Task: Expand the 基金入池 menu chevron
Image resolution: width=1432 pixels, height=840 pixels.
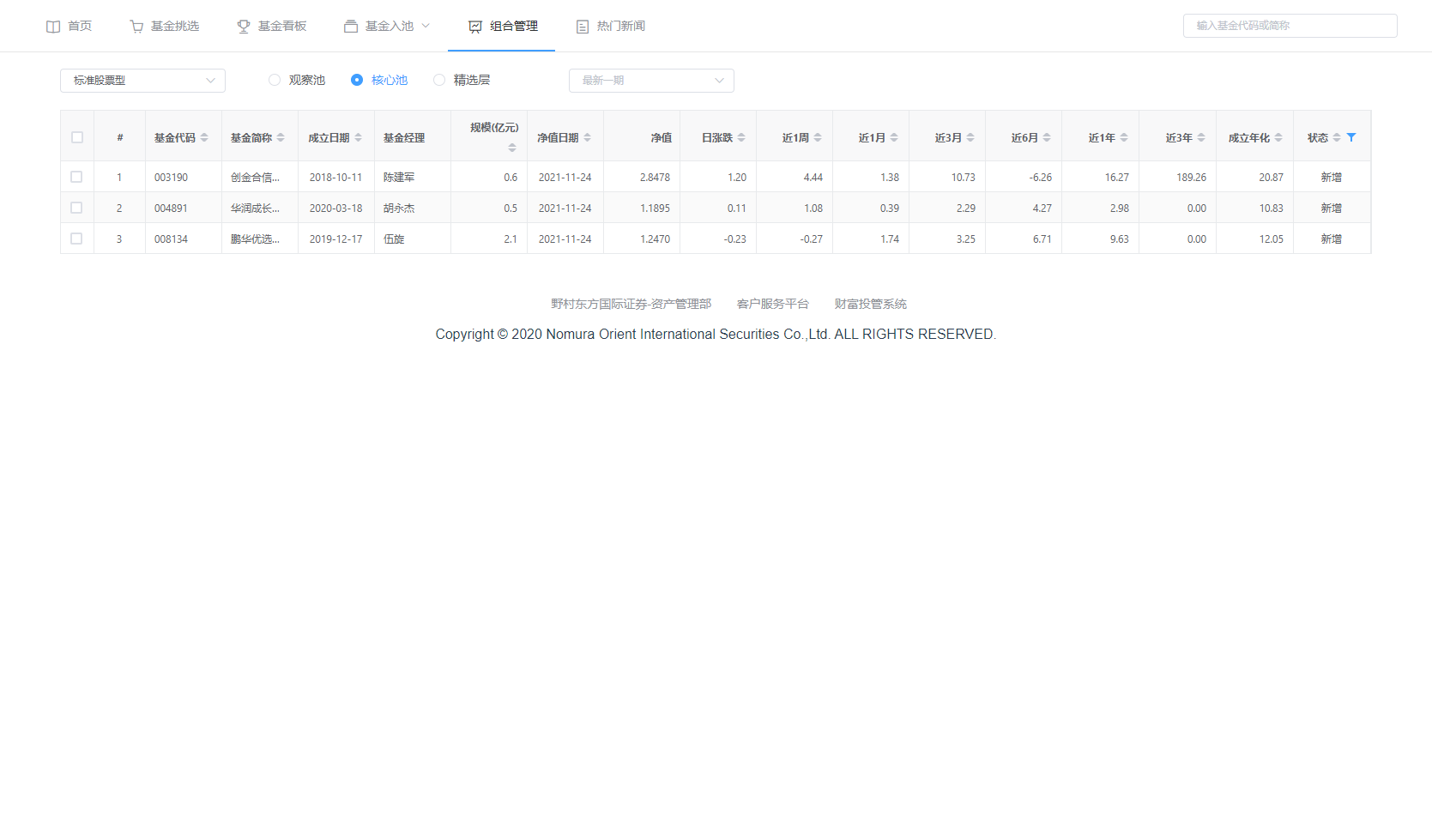Action: tap(426, 26)
